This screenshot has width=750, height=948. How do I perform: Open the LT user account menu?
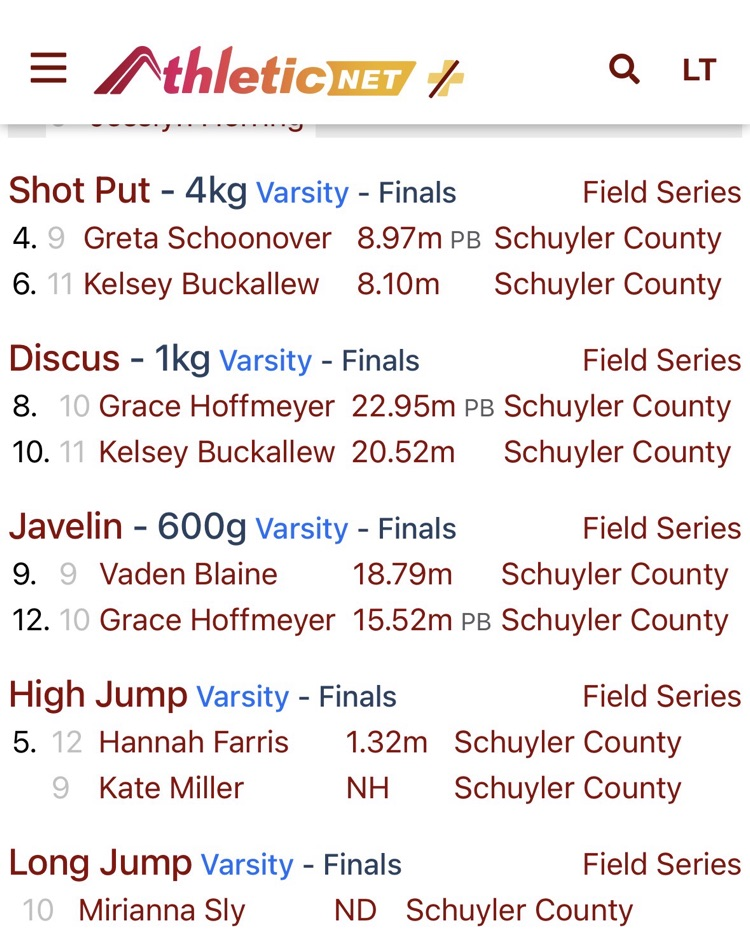699,70
